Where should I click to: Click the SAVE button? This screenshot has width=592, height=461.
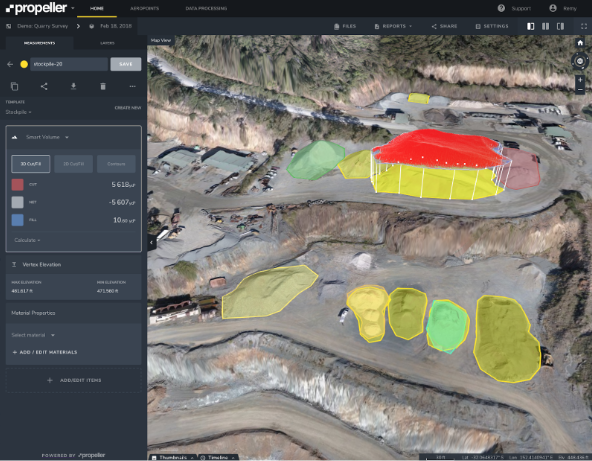(x=126, y=64)
